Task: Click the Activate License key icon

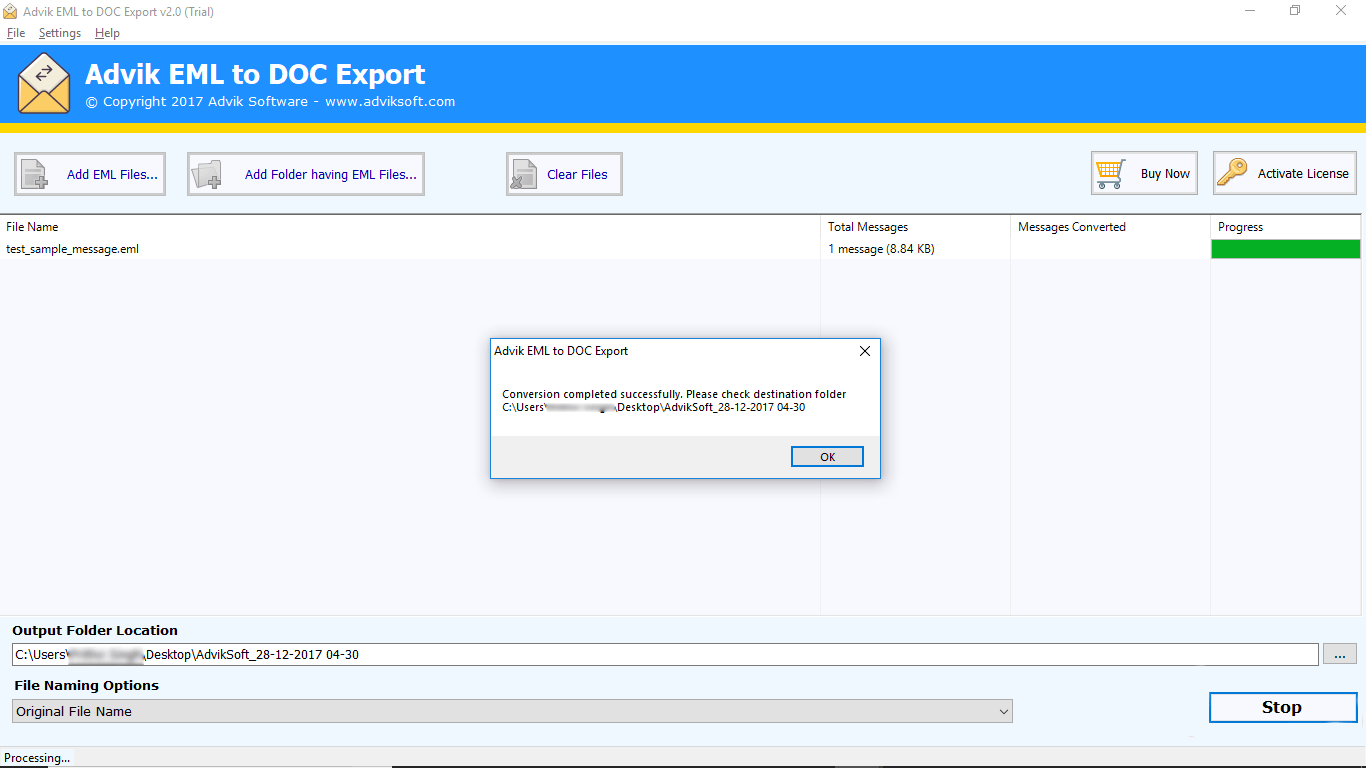Action: 1232,173
